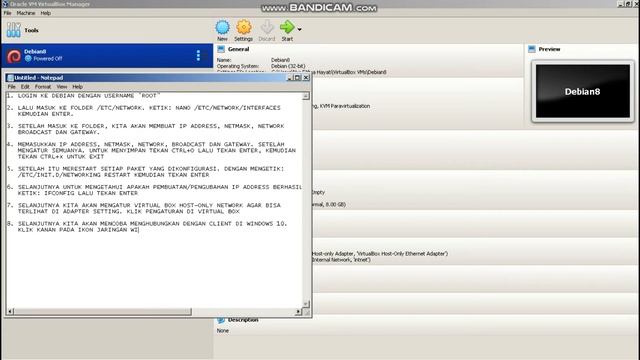The width and height of the screenshot is (640, 360).
Task: Click 'Debian (32-bit)' operating system value
Action: pos(288,66)
